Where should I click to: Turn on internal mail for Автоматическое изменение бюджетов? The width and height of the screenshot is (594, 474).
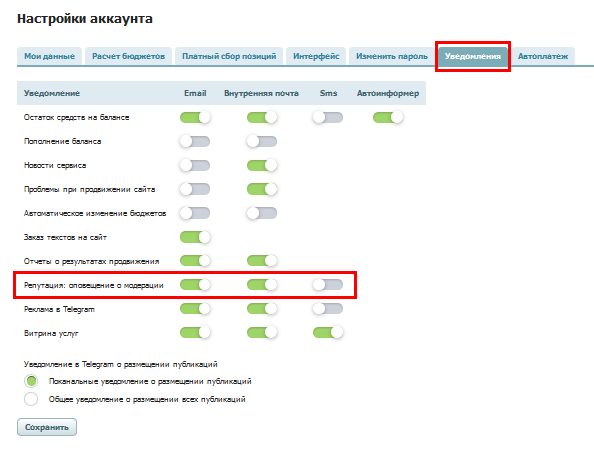click(262, 213)
